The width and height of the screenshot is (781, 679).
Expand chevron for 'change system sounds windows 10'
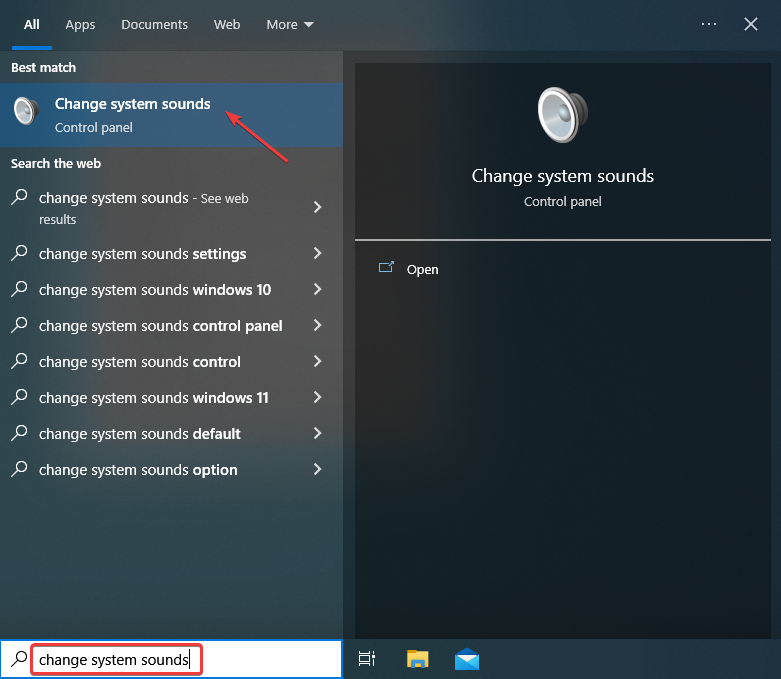click(317, 289)
